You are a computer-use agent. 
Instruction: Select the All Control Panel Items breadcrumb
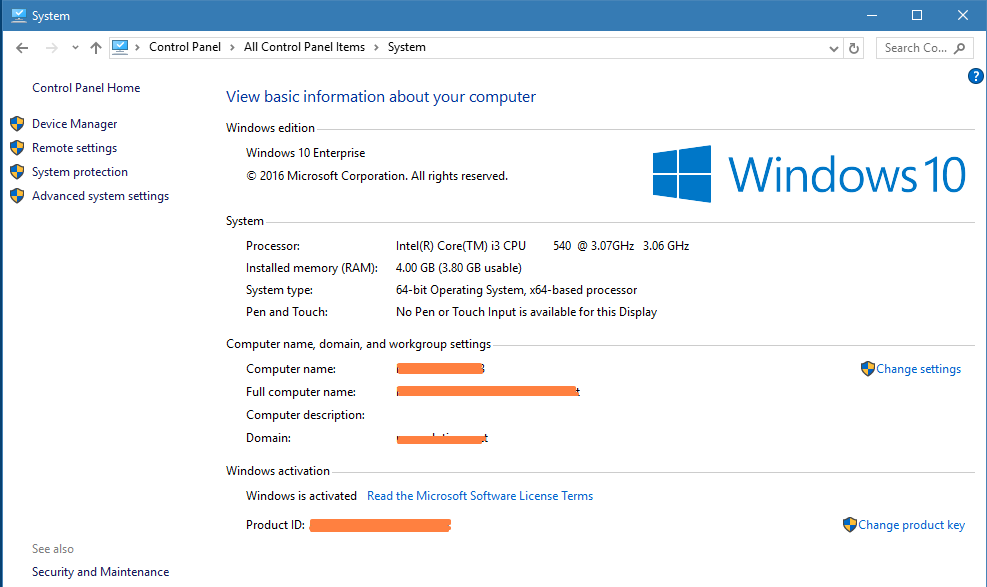click(x=304, y=47)
